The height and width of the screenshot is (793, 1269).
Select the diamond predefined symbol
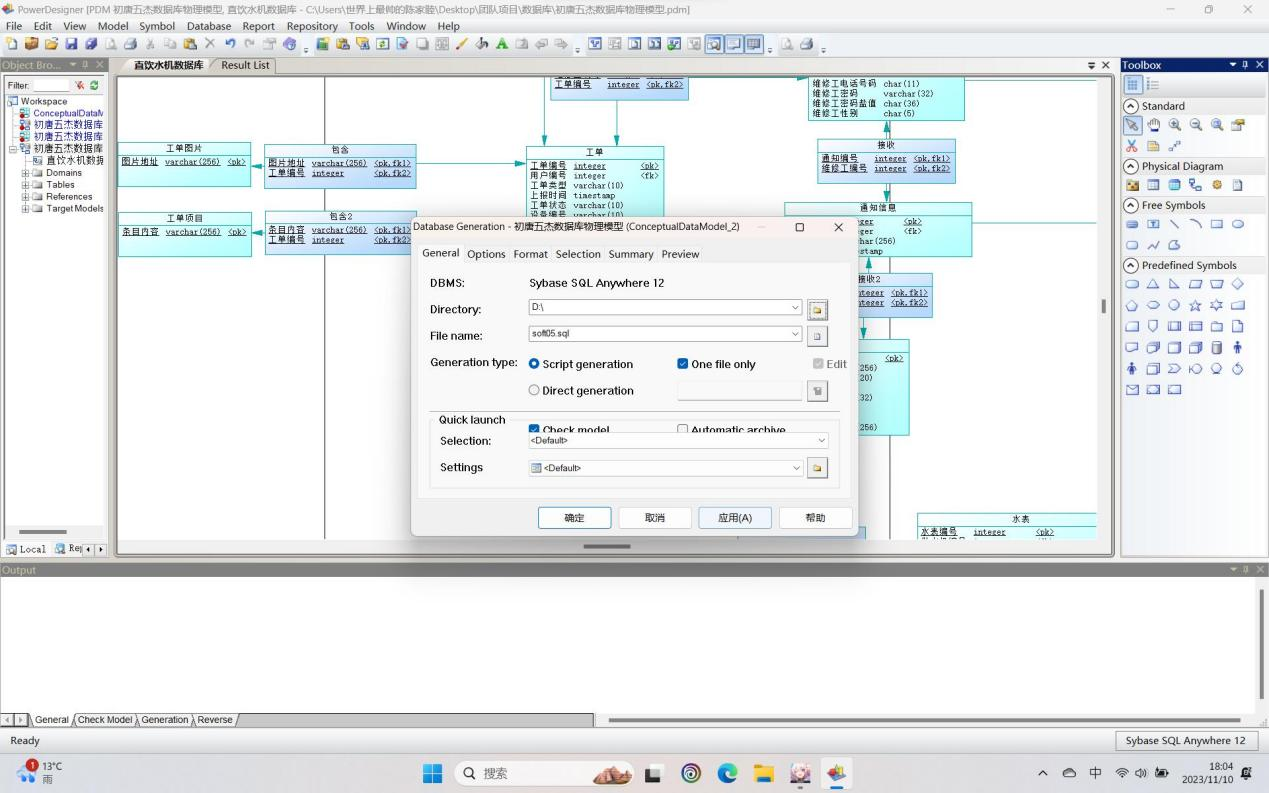pyautogui.click(x=1238, y=284)
